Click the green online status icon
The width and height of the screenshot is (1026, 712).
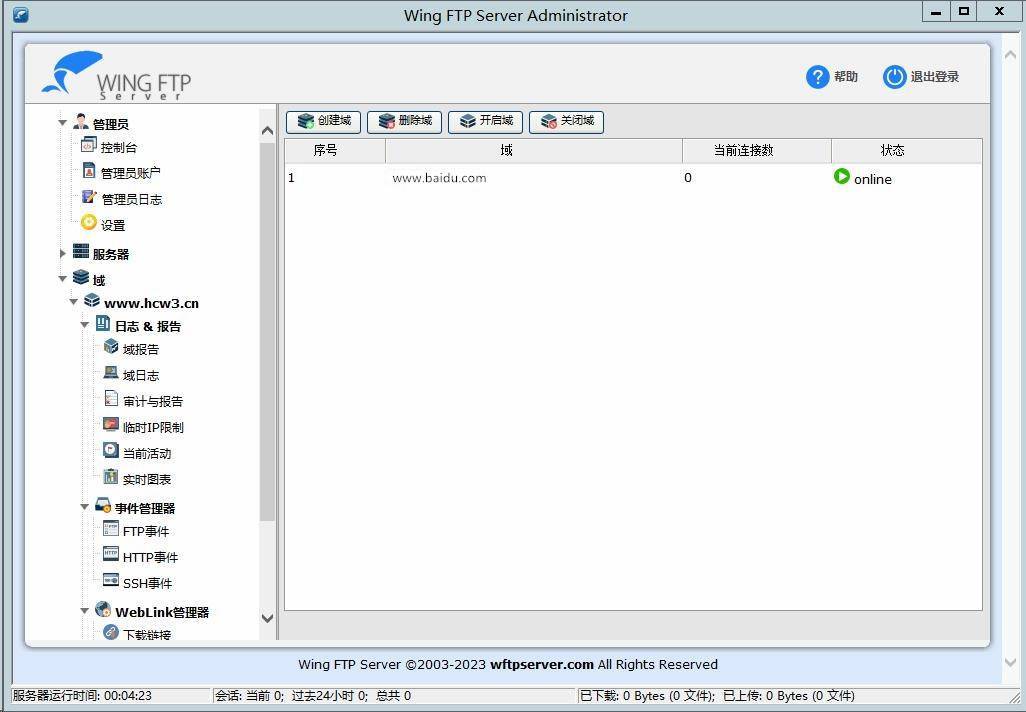[x=842, y=177]
